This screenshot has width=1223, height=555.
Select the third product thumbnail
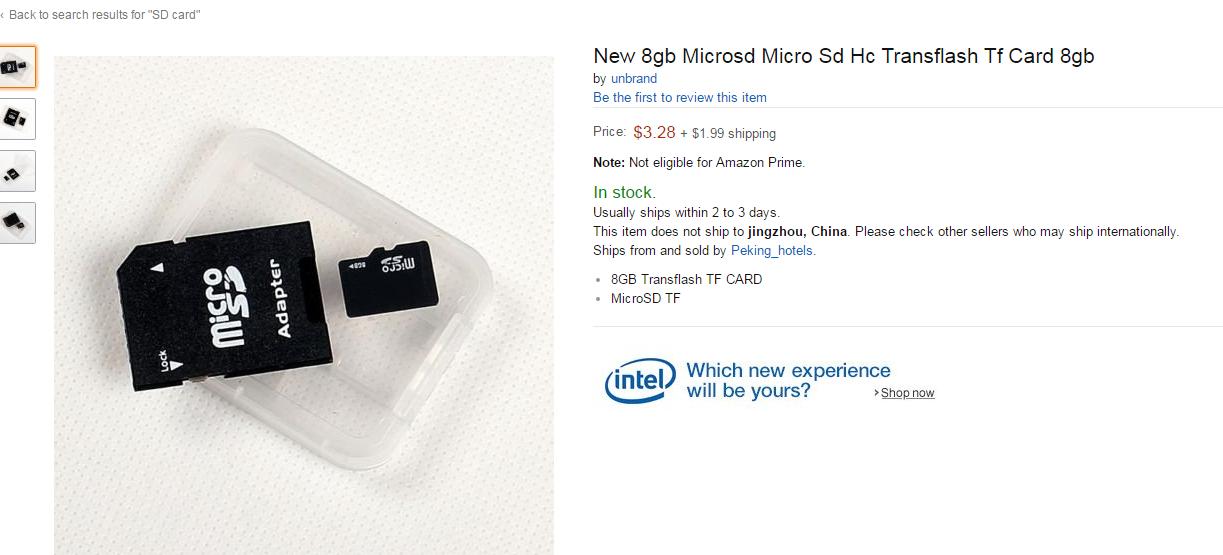pos(17,171)
